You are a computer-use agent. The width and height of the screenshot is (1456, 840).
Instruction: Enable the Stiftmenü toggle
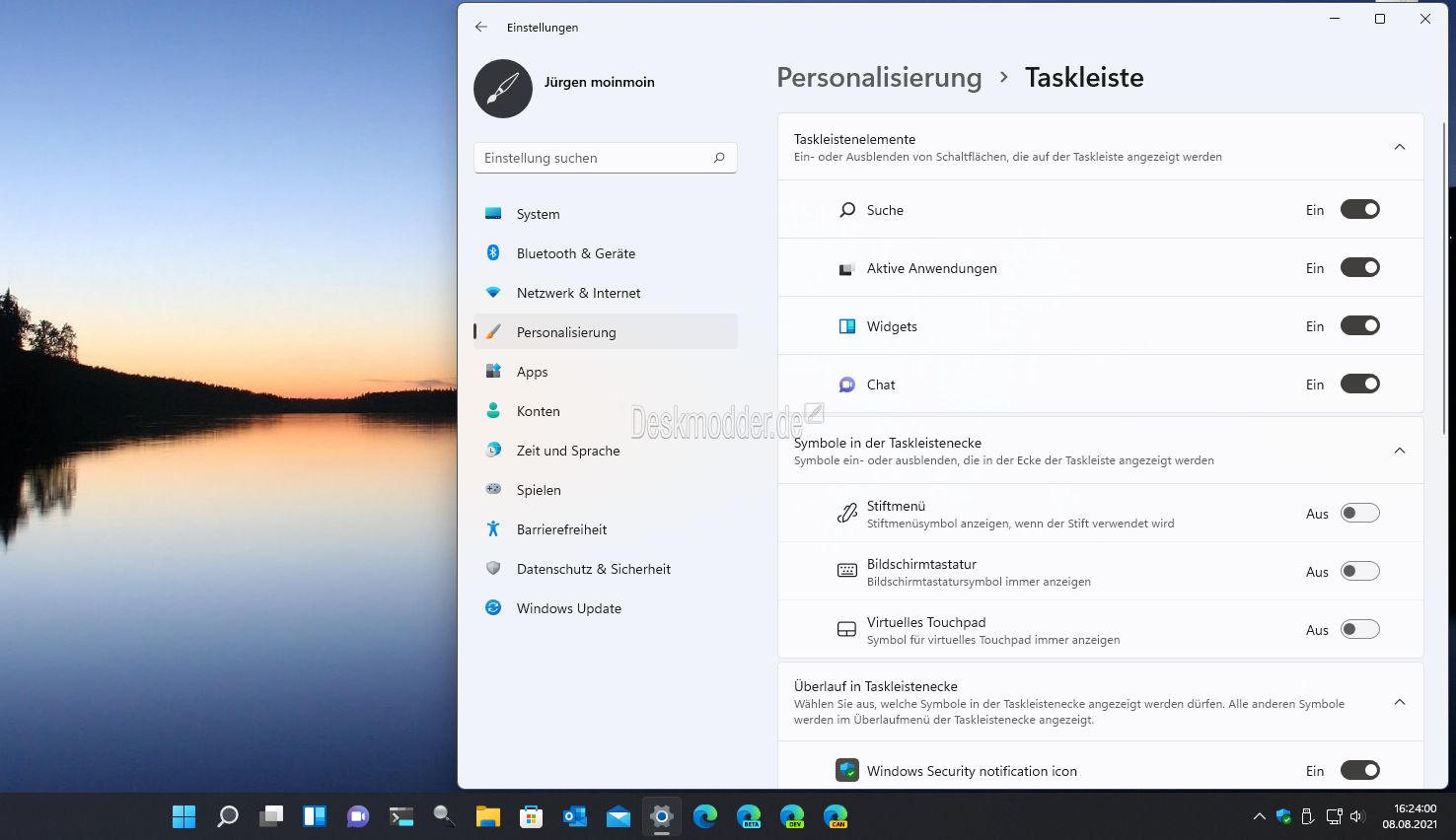click(x=1359, y=513)
